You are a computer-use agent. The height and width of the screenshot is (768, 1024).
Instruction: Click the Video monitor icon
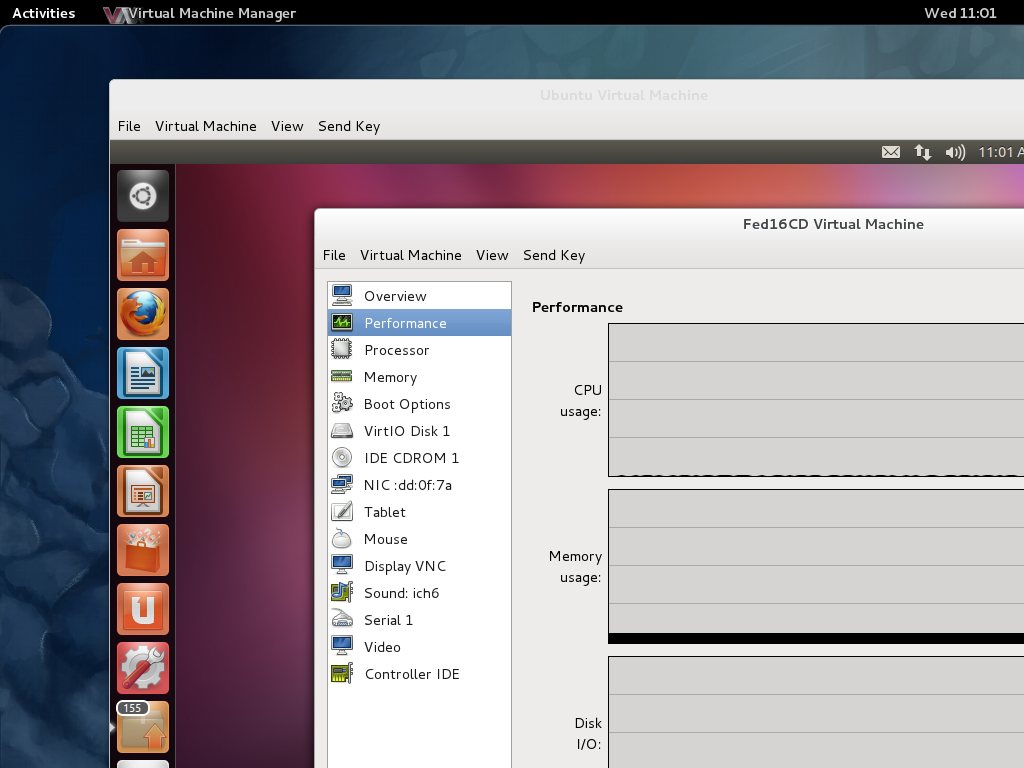click(342, 647)
